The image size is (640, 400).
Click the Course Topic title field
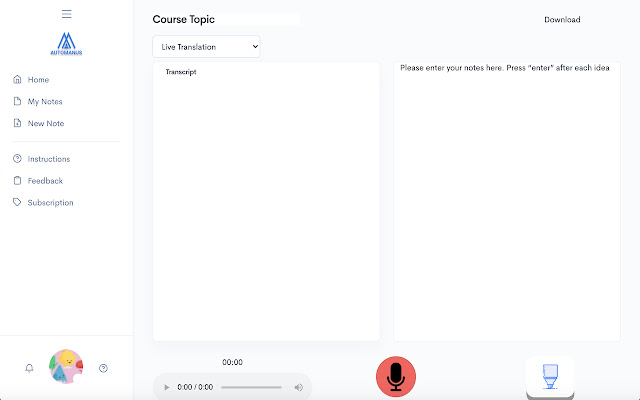coord(227,19)
